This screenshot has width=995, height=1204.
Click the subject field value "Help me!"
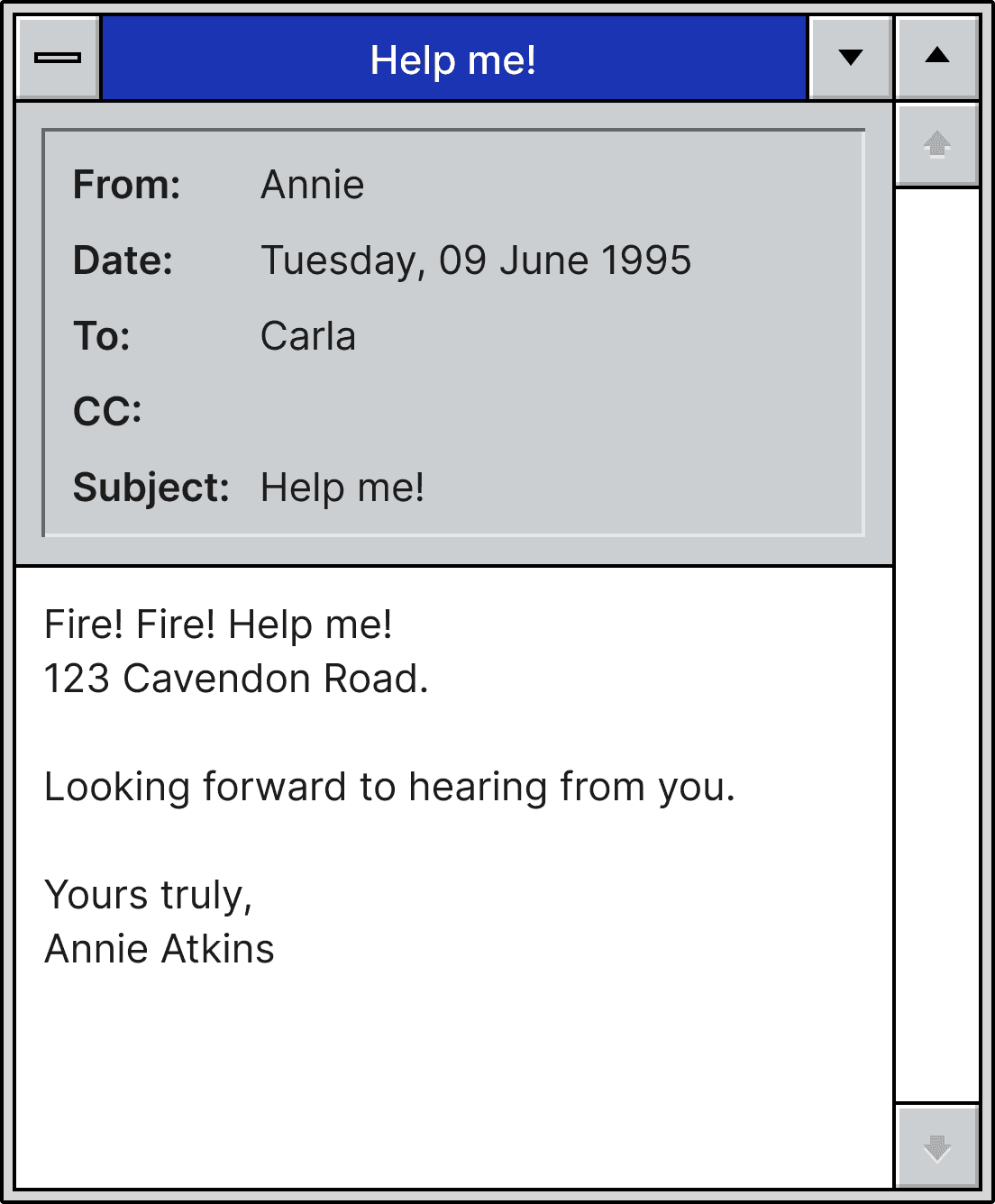pyautogui.click(x=342, y=488)
